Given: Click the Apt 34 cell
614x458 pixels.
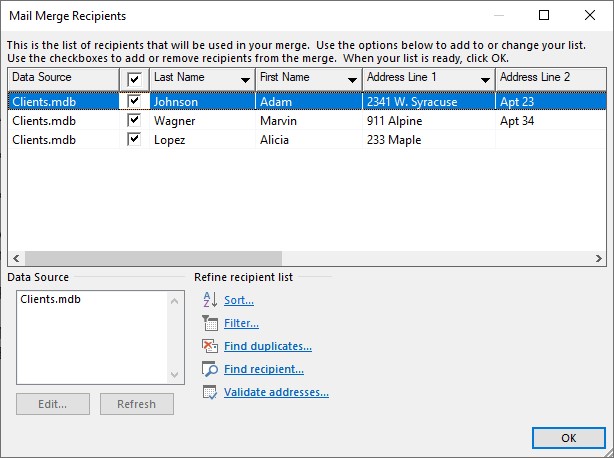Looking at the screenshot, I should coord(551,121).
